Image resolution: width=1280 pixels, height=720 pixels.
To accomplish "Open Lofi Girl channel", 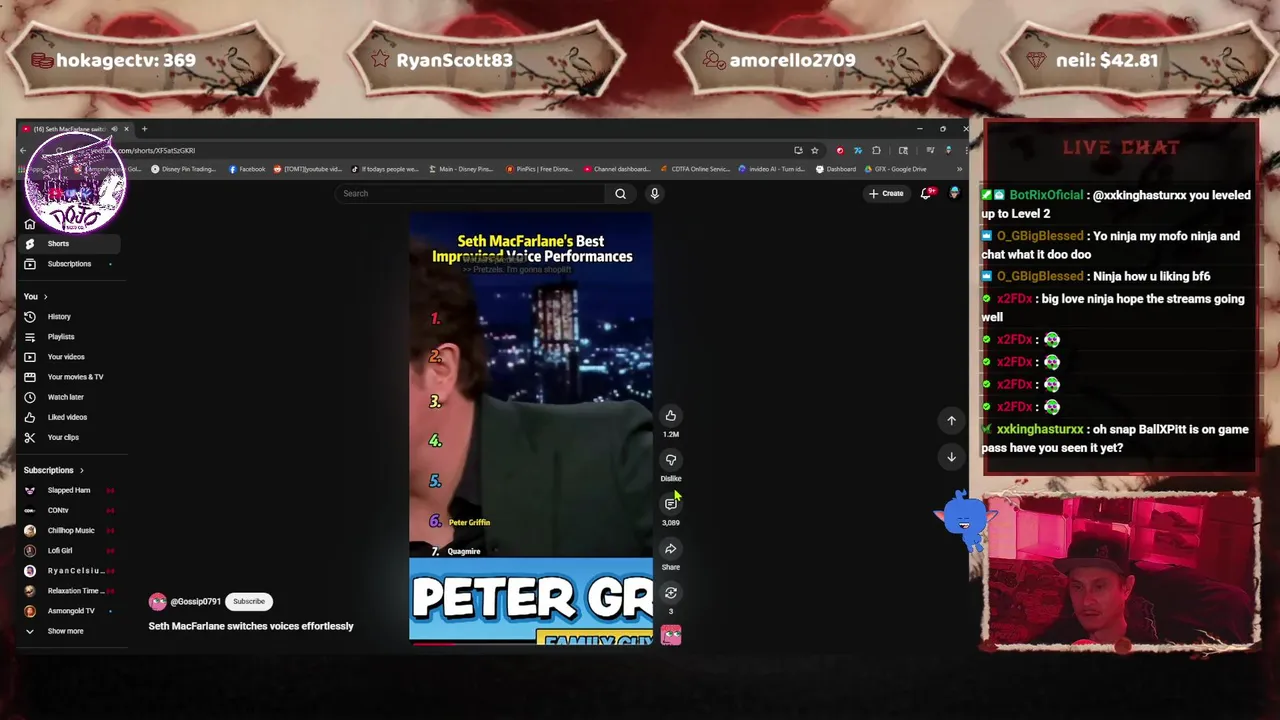I will 70,550.
